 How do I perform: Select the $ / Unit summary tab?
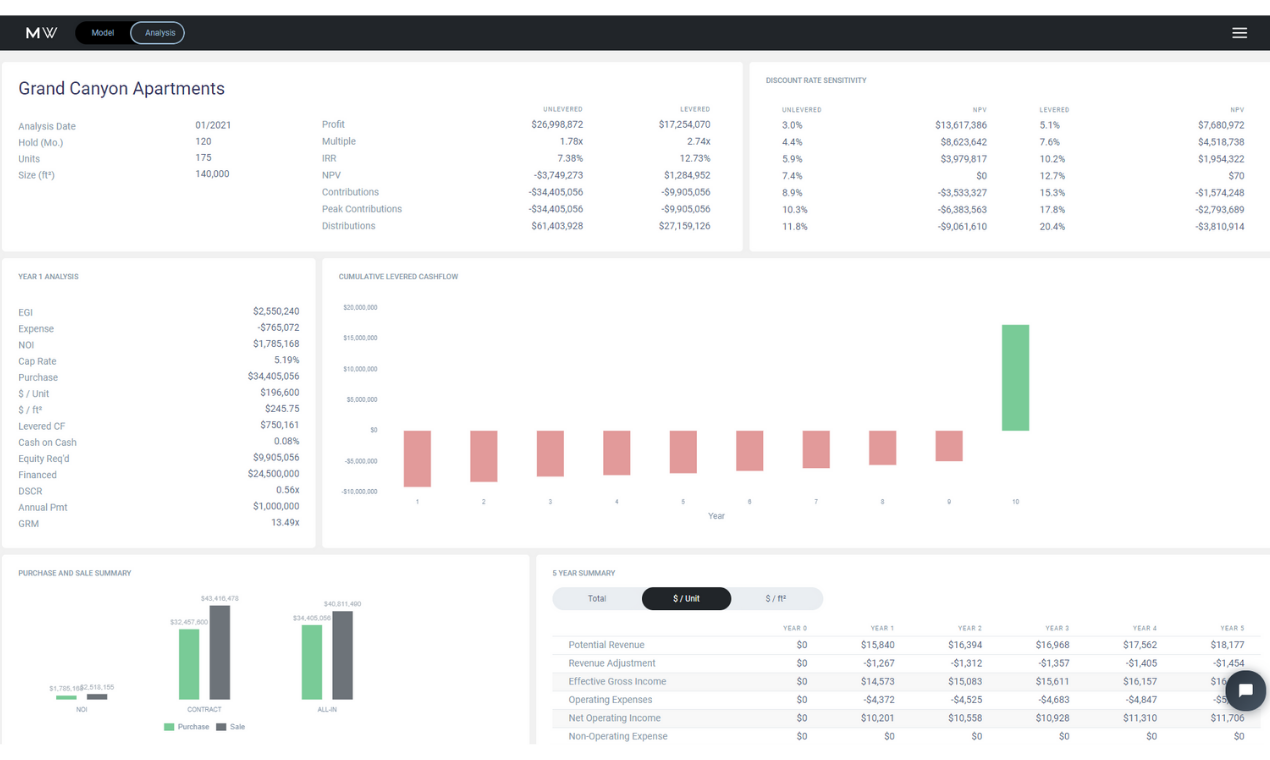686,599
